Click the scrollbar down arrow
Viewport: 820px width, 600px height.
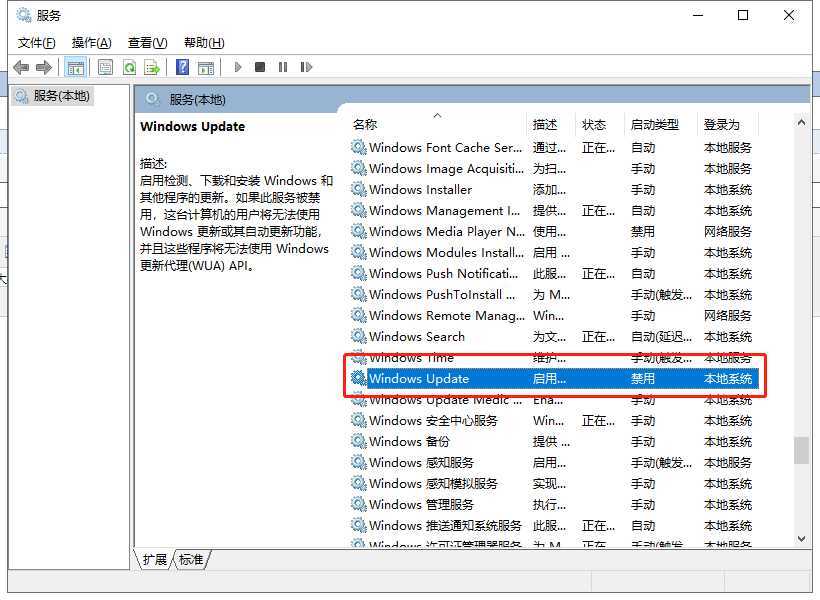tap(801, 538)
